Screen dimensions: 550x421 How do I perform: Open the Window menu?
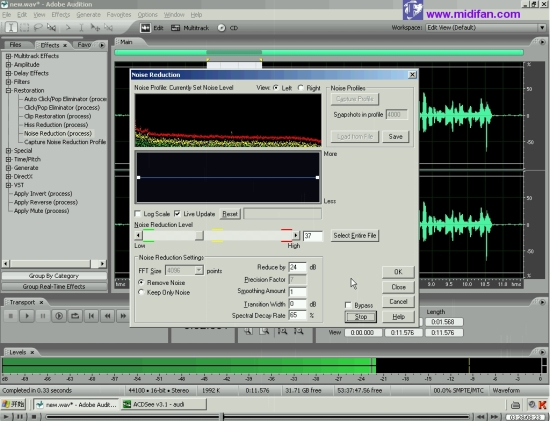[174, 15]
